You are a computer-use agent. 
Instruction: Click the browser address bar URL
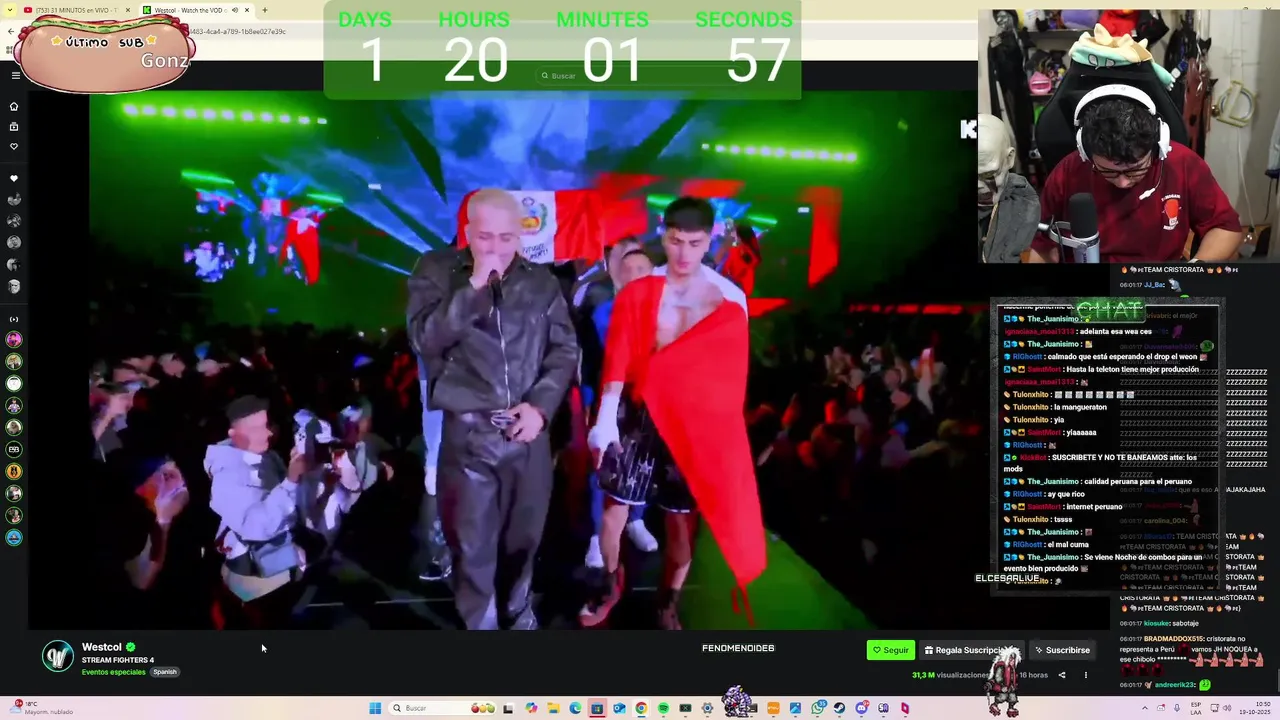pos(238,31)
